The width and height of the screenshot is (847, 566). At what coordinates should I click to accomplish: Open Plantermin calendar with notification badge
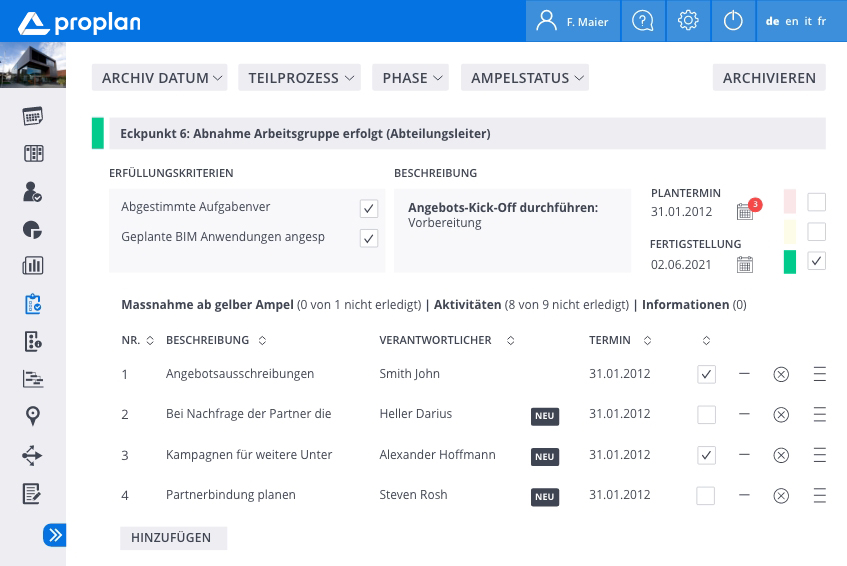[745, 211]
